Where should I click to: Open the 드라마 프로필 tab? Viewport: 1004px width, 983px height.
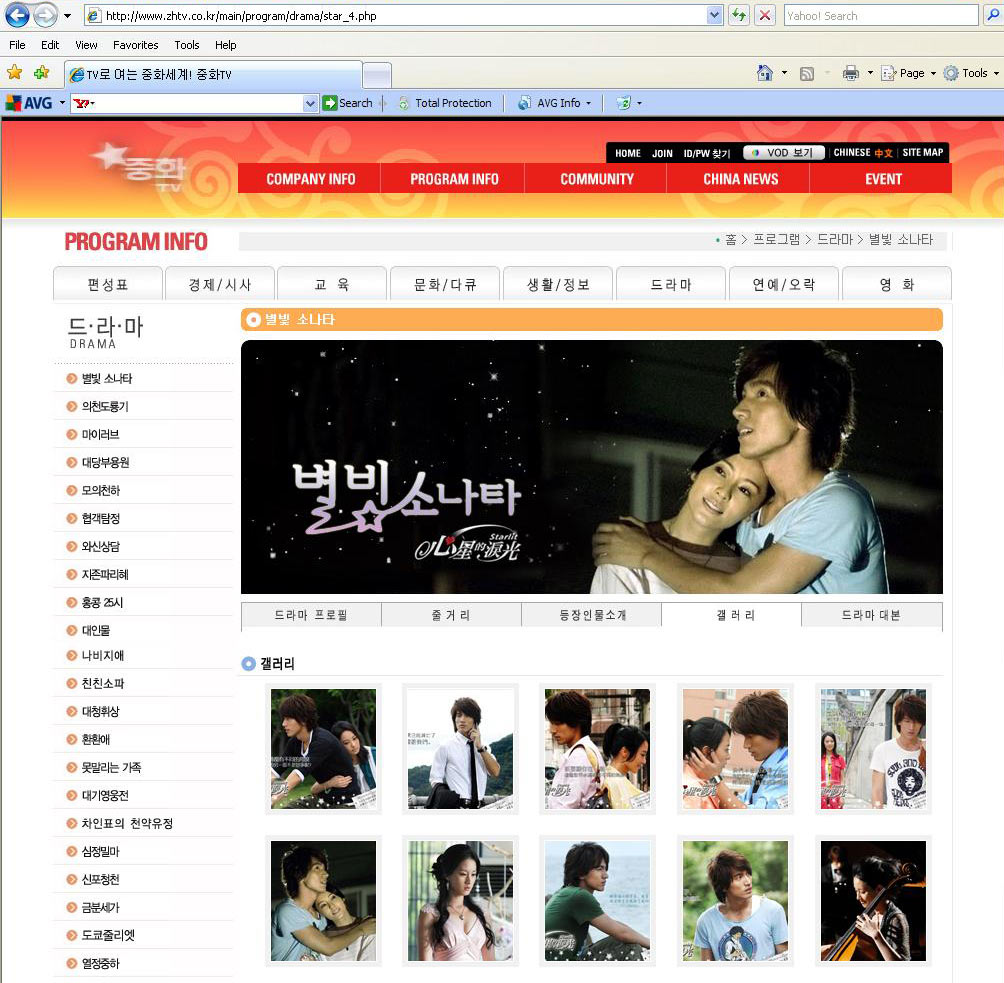[x=311, y=615]
